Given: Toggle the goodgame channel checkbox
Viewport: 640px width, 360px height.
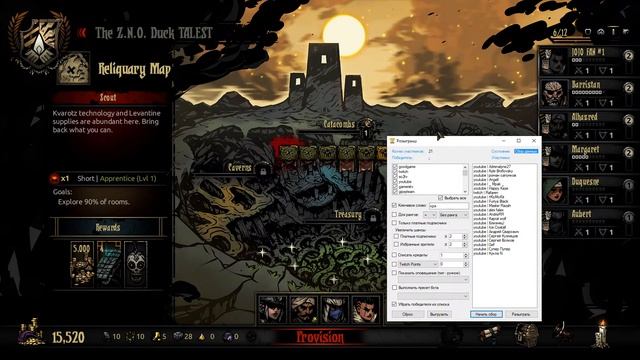Looking at the screenshot, I should point(395,167).
